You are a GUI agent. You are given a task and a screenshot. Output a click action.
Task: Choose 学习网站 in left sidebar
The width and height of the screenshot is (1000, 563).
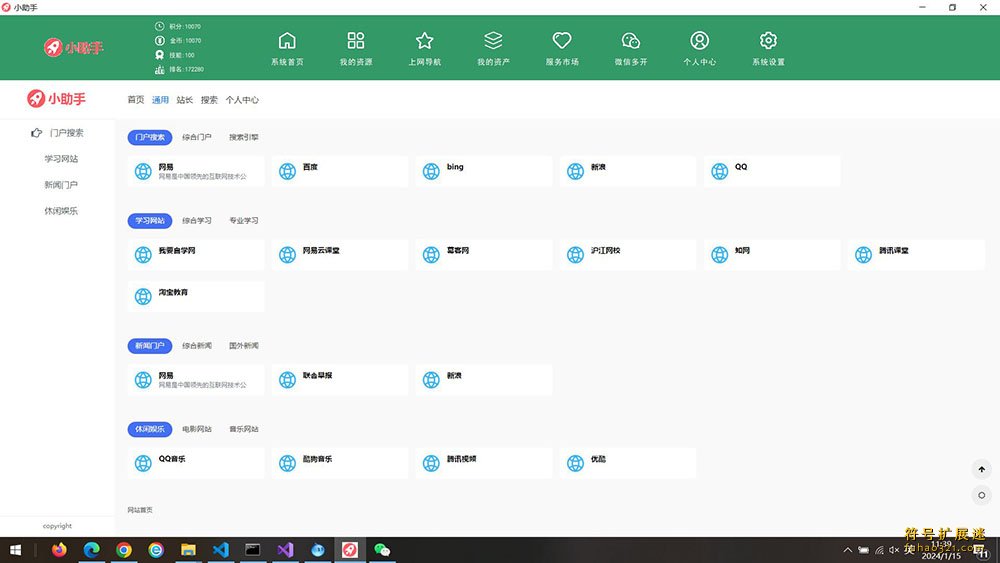tap(61, 159)
